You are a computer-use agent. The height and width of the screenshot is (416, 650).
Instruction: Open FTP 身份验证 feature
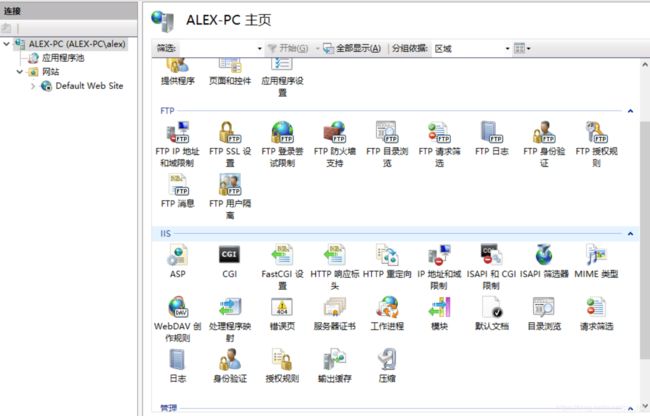pos(544,144)
